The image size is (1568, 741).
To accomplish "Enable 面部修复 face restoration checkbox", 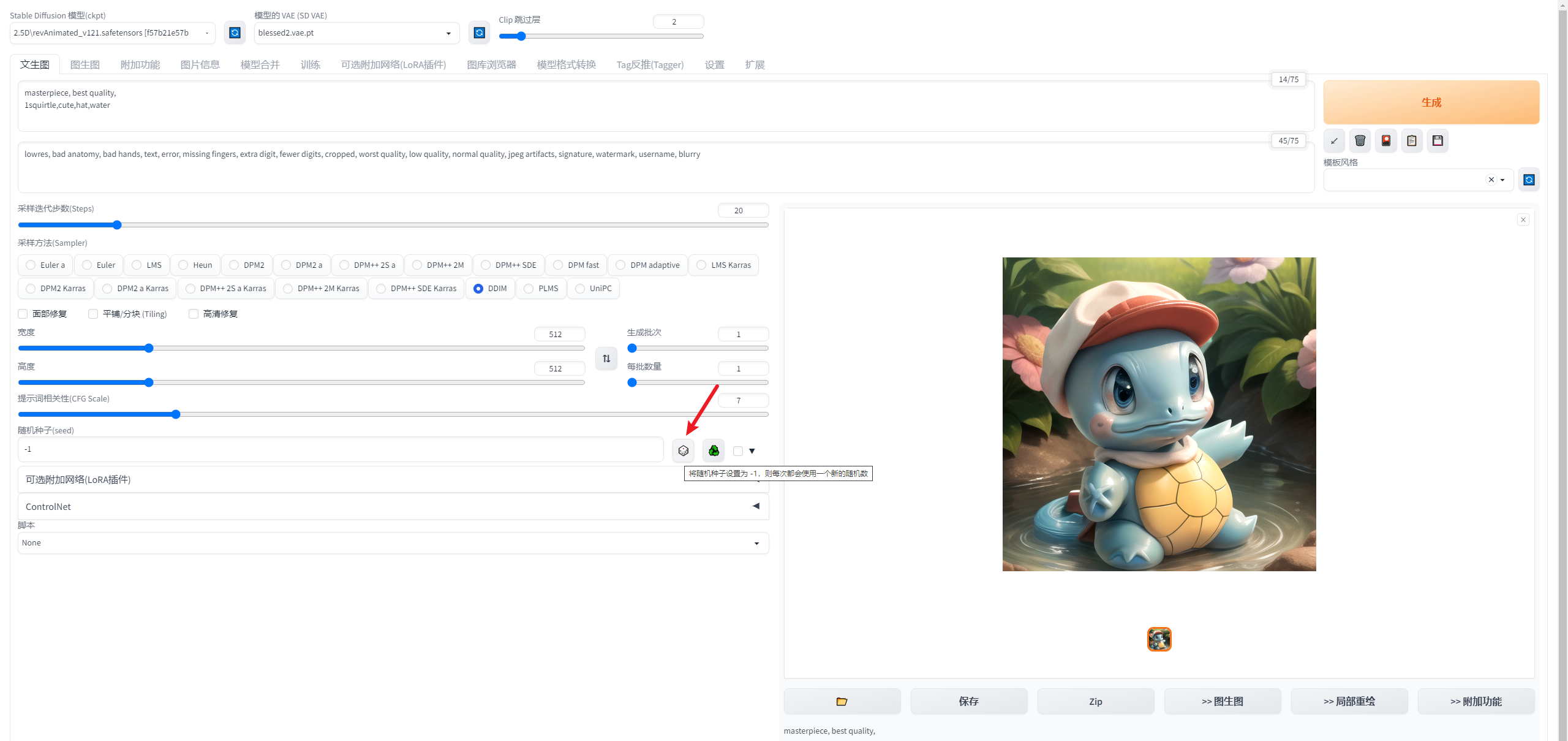I will 23,314.
